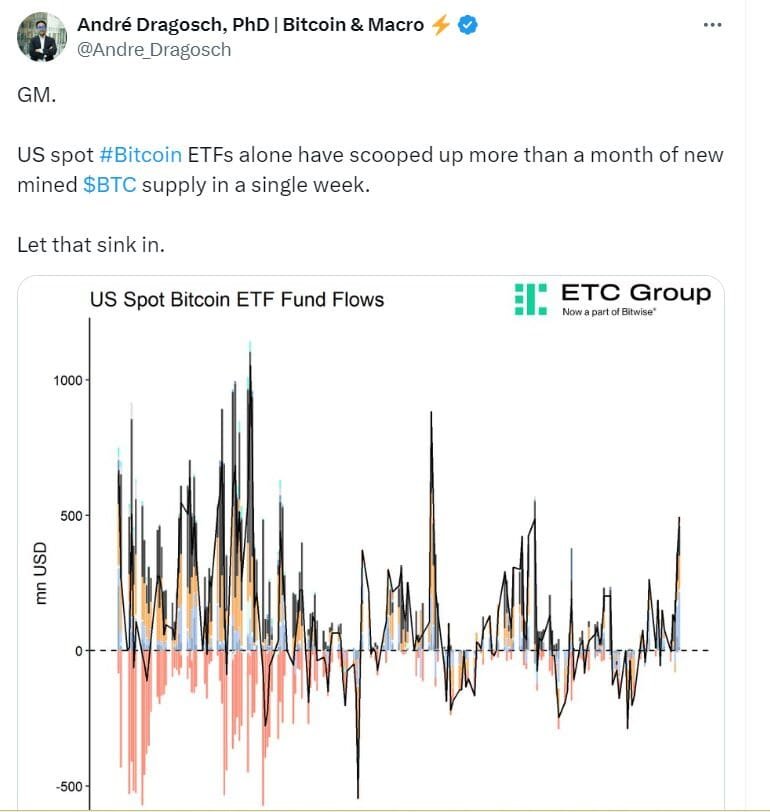Click André Dragosch's circular profile avatar
Screen dimensions: 770x812
click(41, 35)
